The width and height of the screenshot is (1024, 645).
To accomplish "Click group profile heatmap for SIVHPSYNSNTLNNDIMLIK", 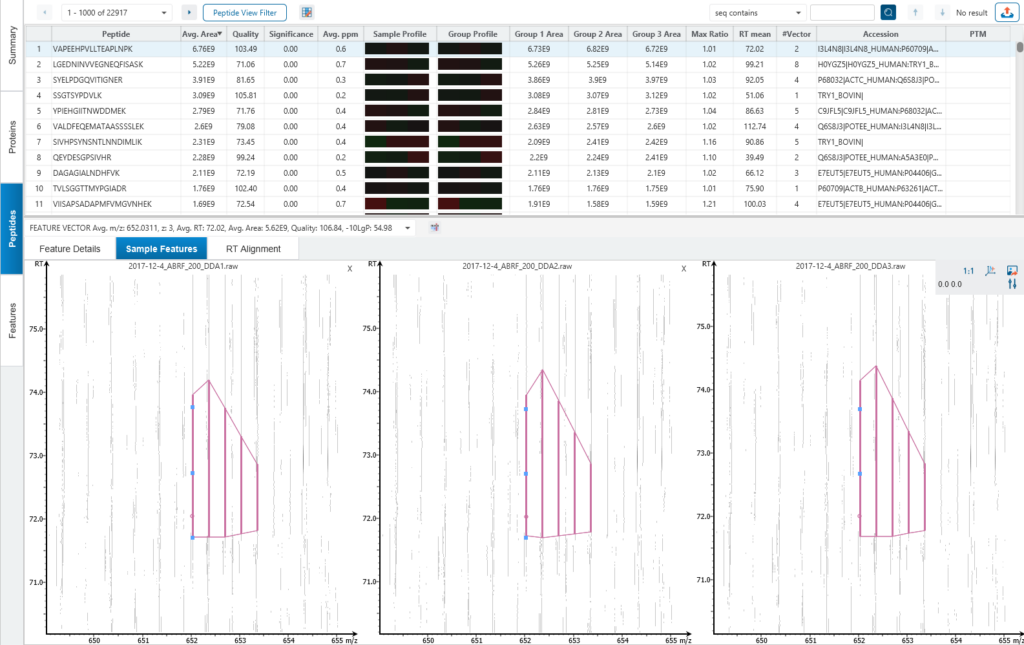I will point(470,142).
